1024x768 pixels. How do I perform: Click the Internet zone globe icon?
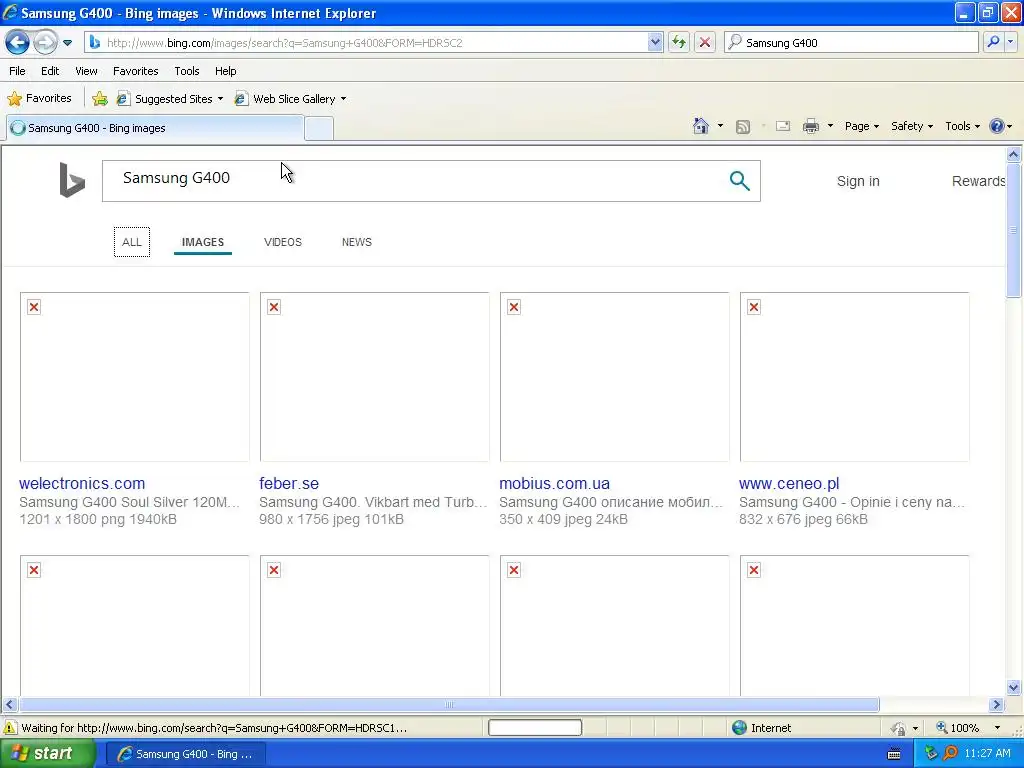click(739, 728)
